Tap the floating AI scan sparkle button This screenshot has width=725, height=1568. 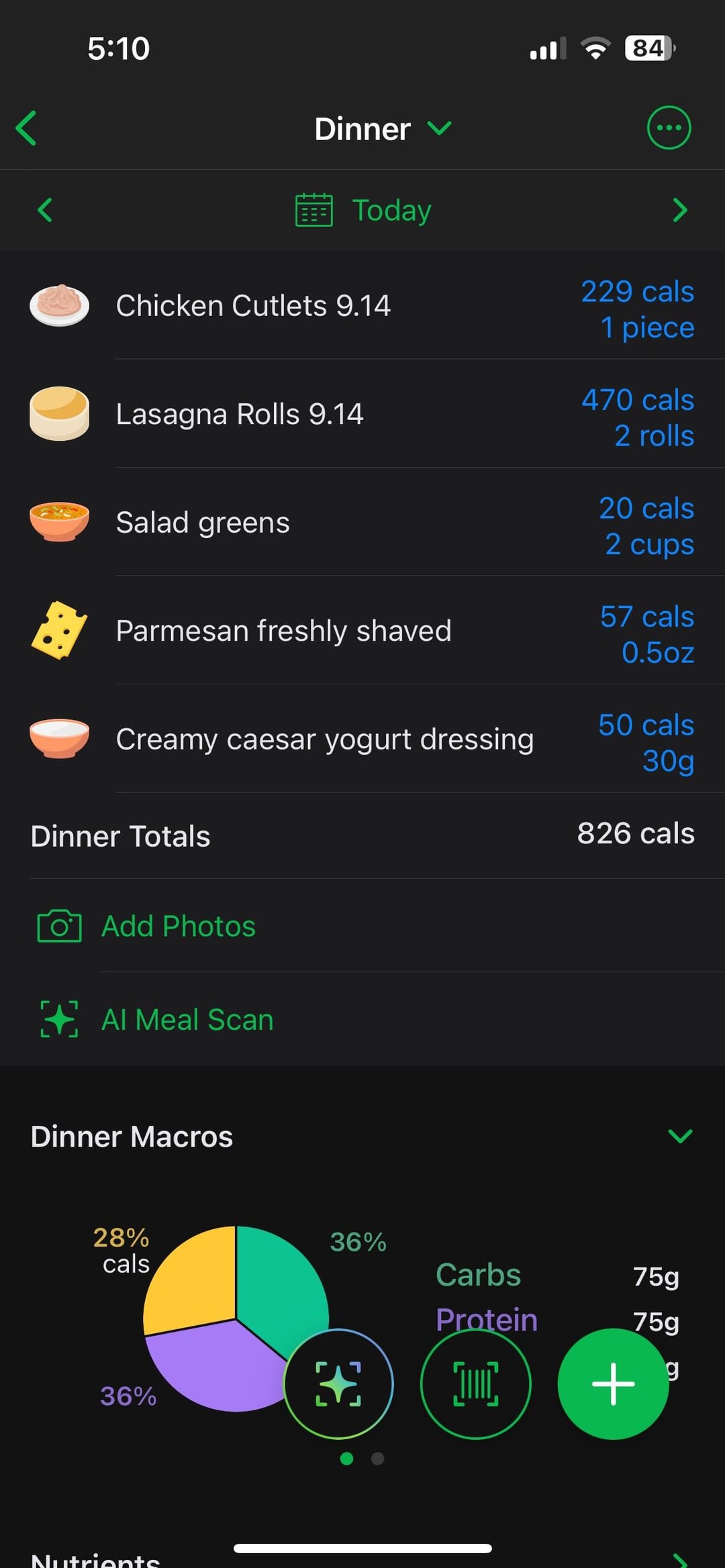click(338, 1383)
